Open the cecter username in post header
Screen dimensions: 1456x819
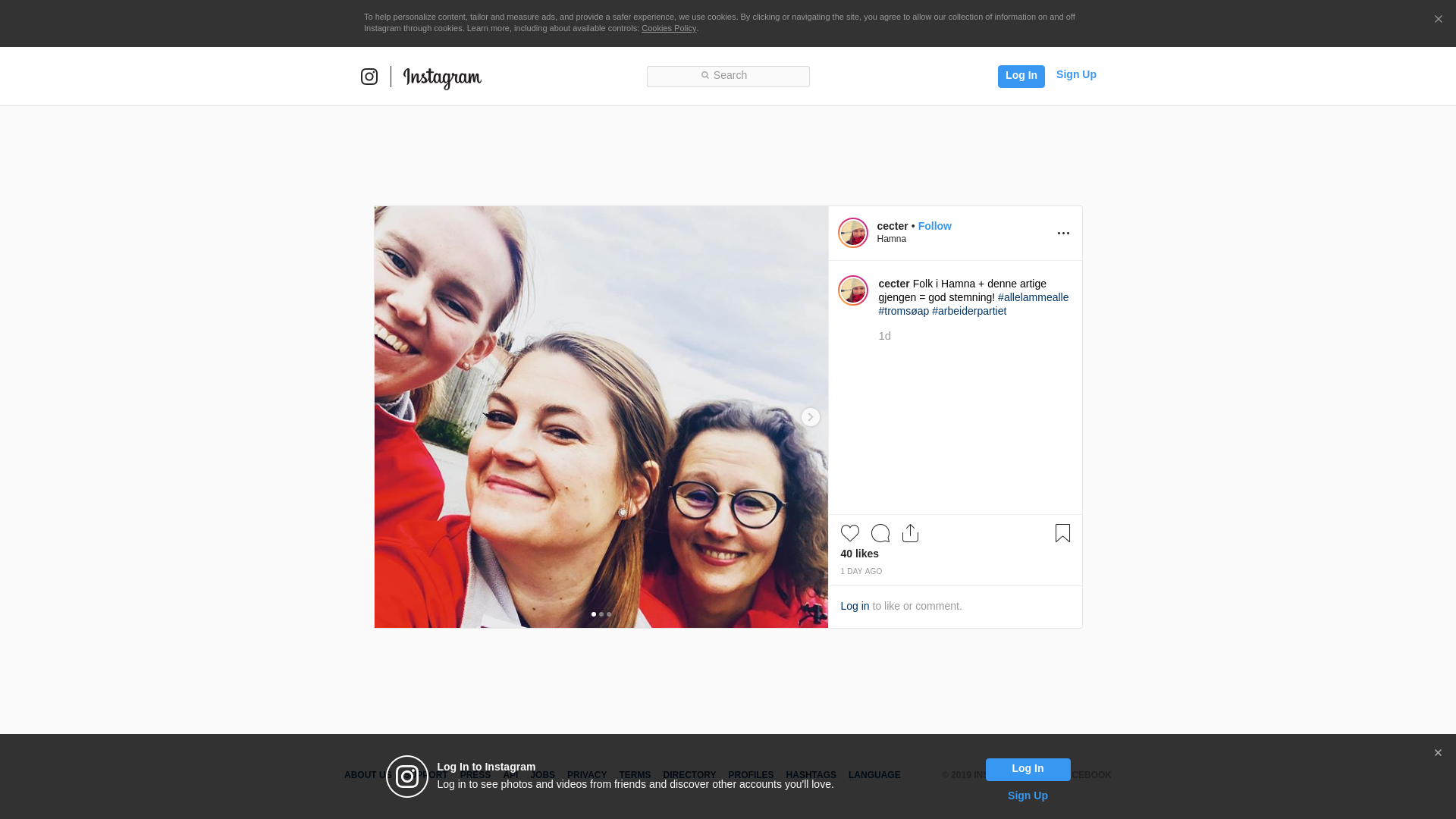893,226
